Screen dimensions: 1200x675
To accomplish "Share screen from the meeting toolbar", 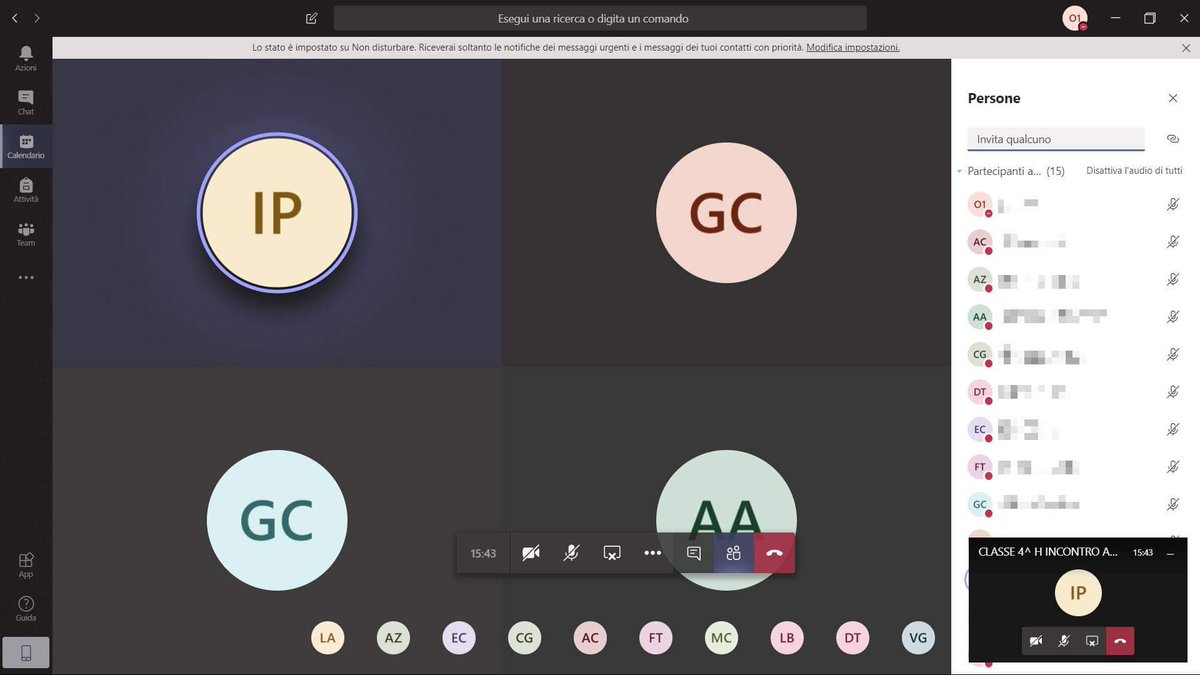I will tap(612, 553).
